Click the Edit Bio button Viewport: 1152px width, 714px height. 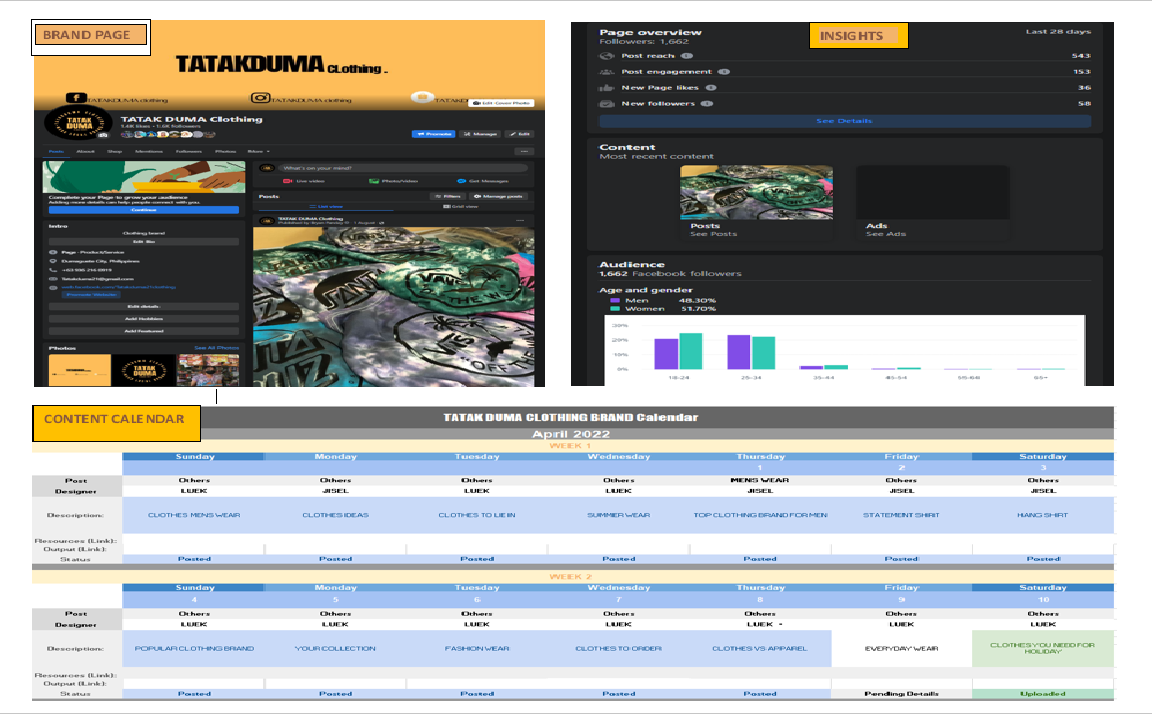(144, 242)
